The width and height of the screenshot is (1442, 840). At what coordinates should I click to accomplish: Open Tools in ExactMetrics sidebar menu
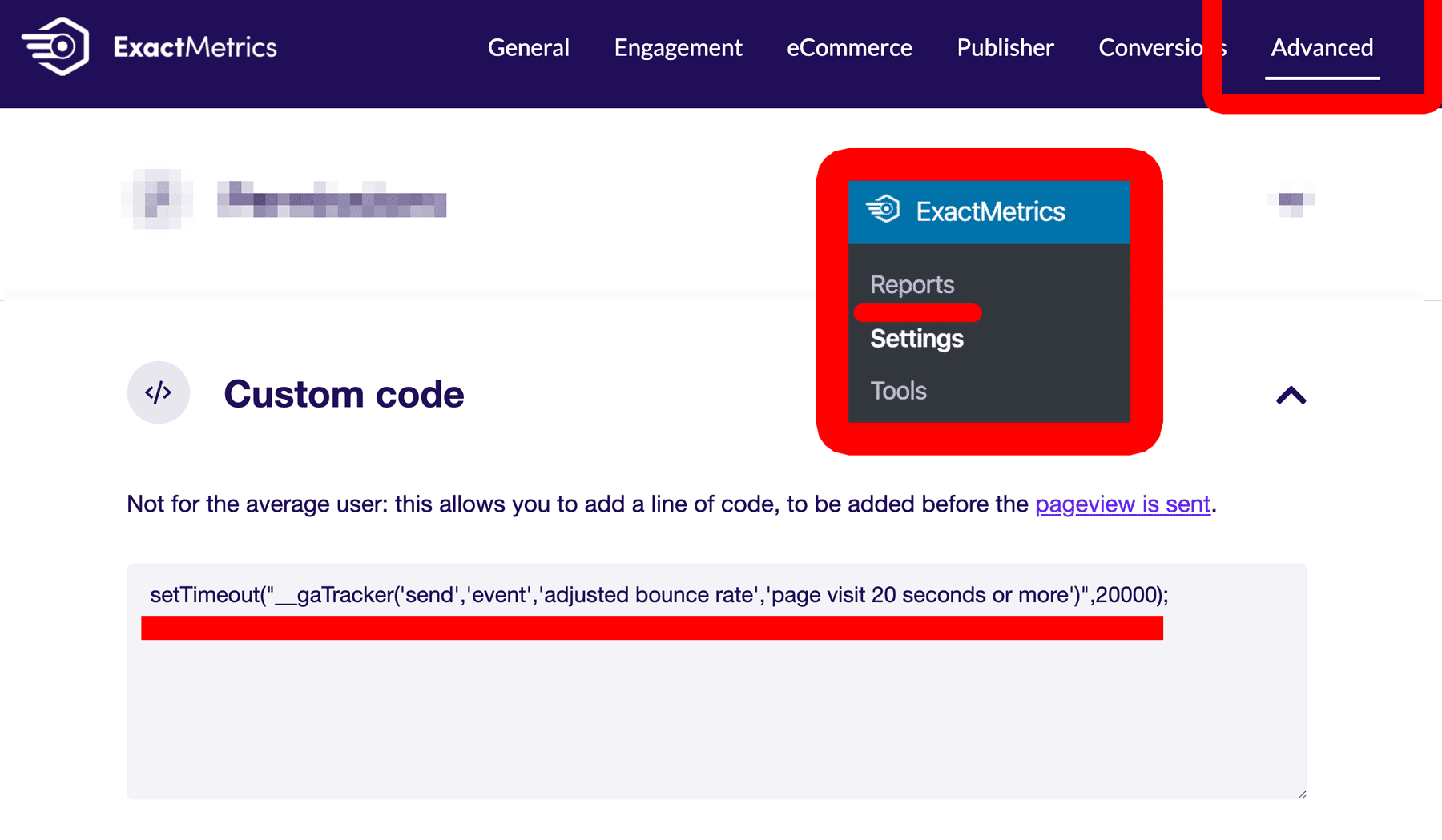(x=898, y=391)
